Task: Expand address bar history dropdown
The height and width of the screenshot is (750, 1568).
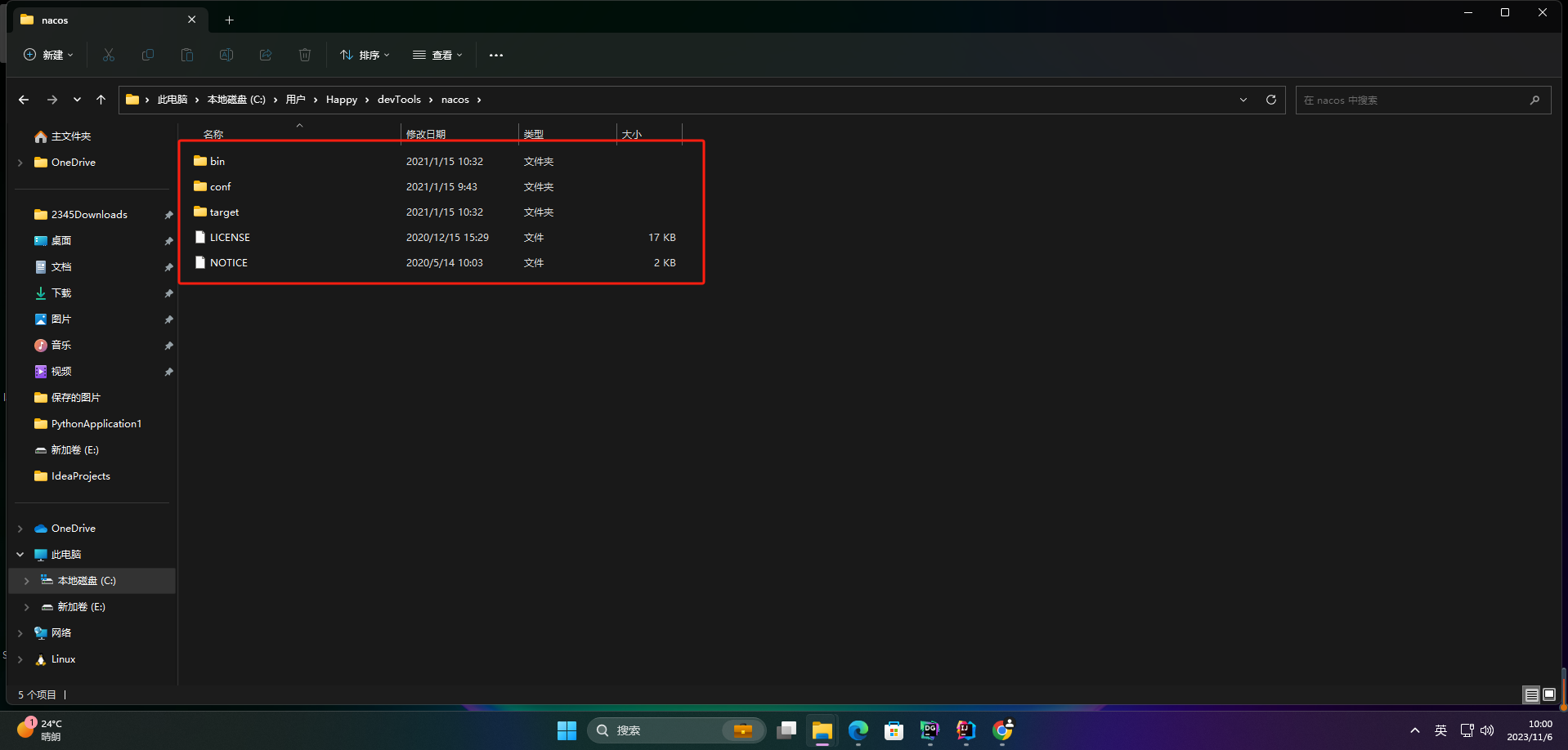Action: (x=1243, y=100)
